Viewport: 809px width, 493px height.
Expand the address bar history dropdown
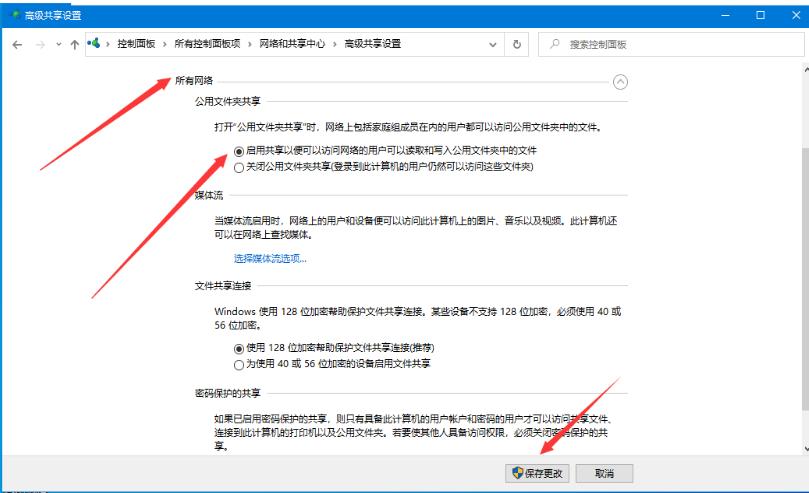tap(493, 45)
